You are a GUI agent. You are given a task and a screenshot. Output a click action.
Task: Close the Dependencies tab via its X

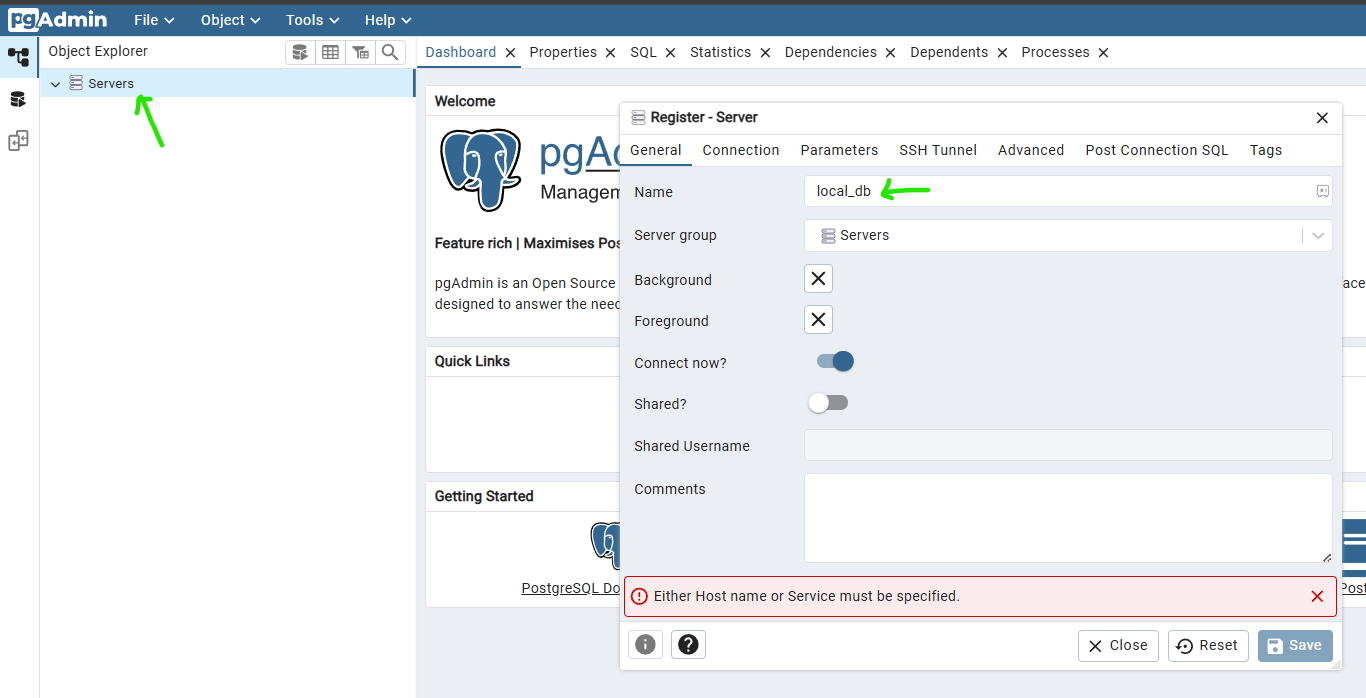click(x=890, y=53)
